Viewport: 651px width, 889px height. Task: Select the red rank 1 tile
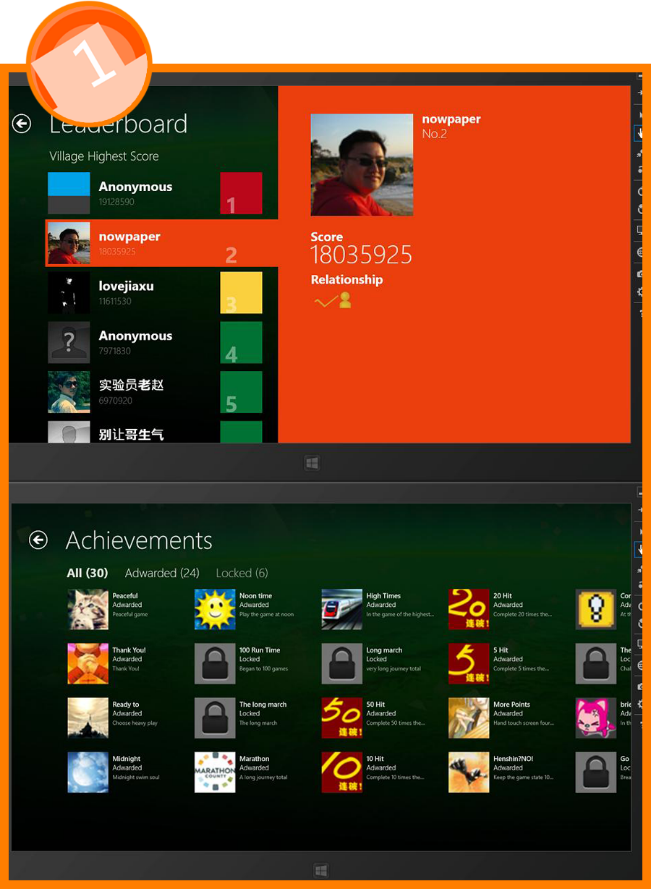[241, 193]
